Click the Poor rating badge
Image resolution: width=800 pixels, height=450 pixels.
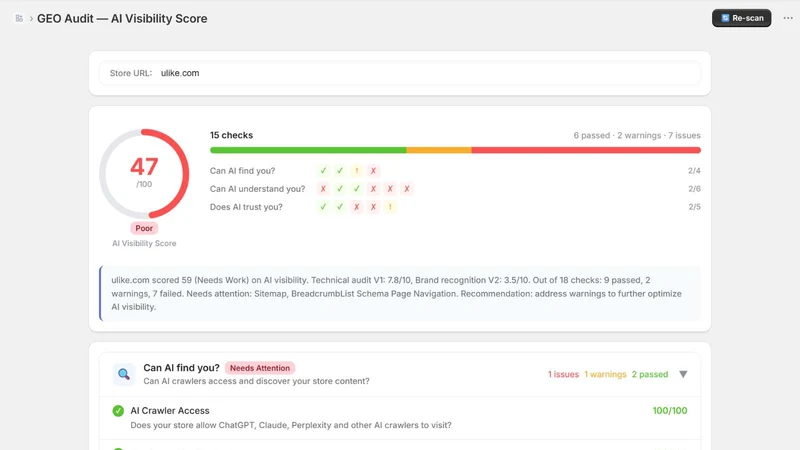point(144,228)
